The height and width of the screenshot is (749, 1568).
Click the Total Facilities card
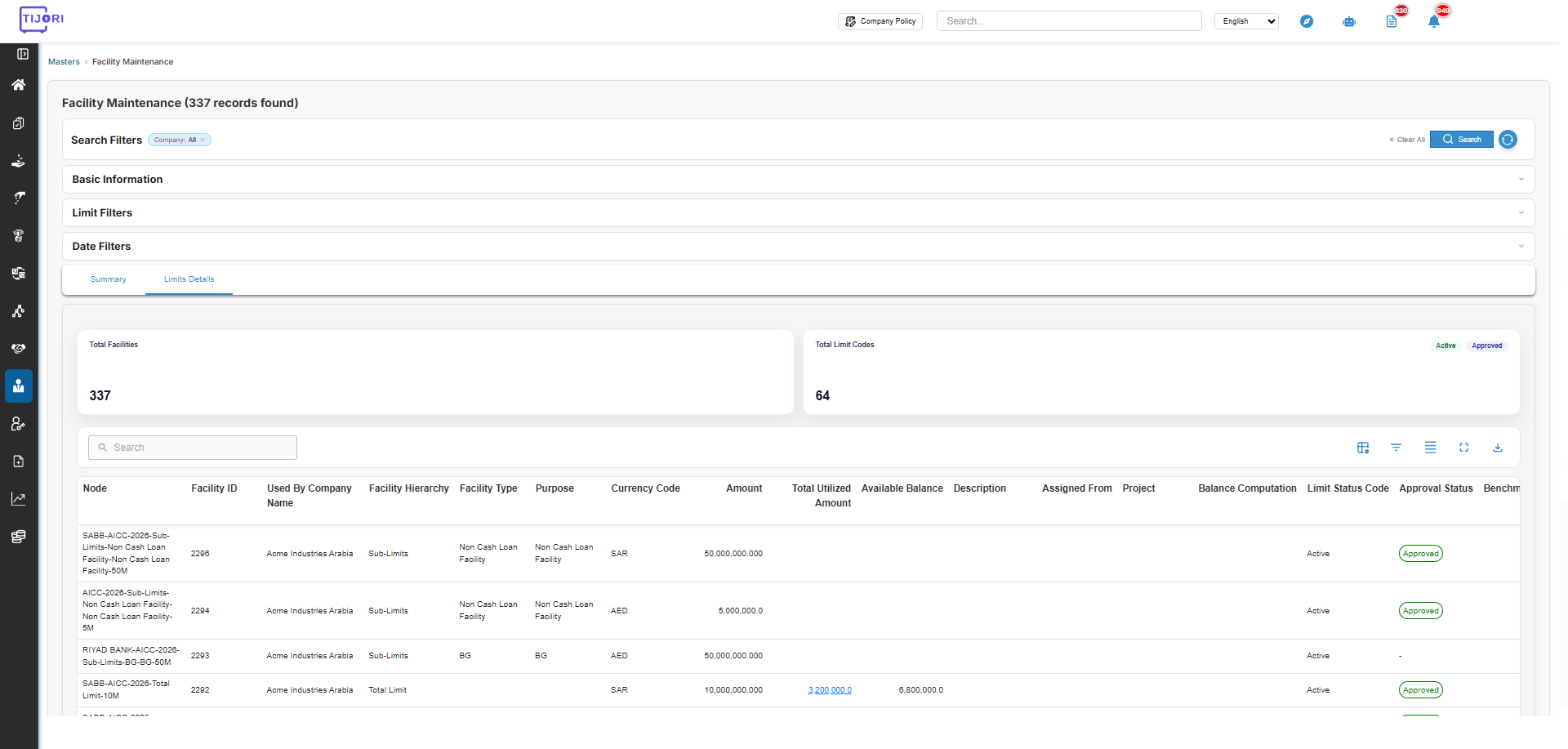pyautogui.click(x=435, y=372)
